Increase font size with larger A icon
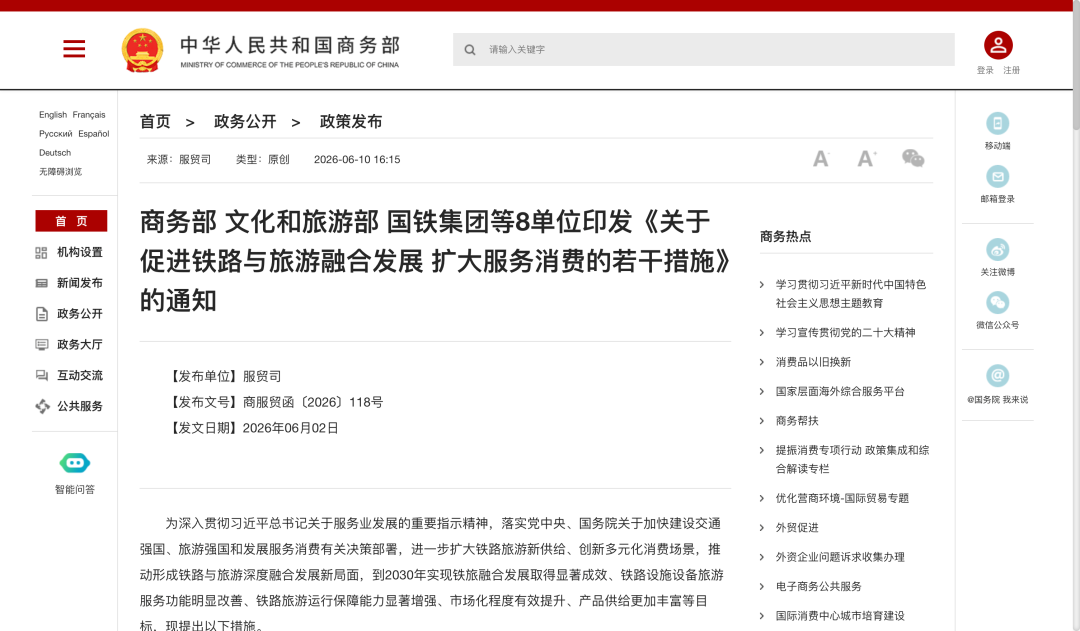Screen dimensions: 1080x631 tap(866, 159)
